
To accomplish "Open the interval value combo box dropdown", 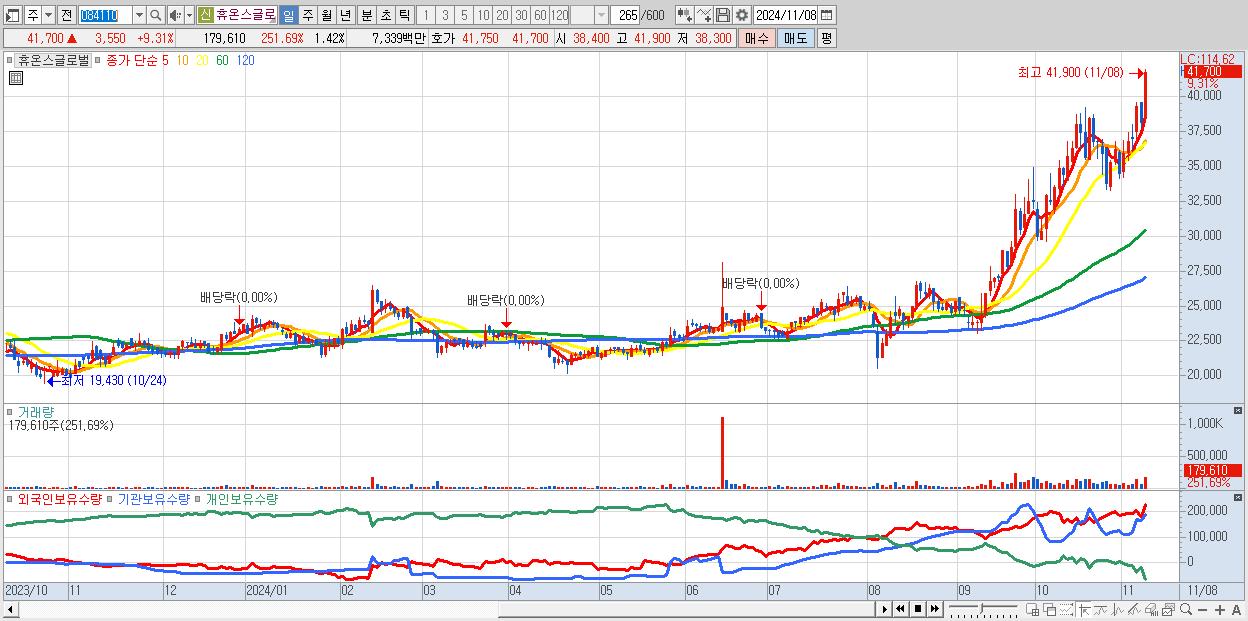I will click(601, 15).
